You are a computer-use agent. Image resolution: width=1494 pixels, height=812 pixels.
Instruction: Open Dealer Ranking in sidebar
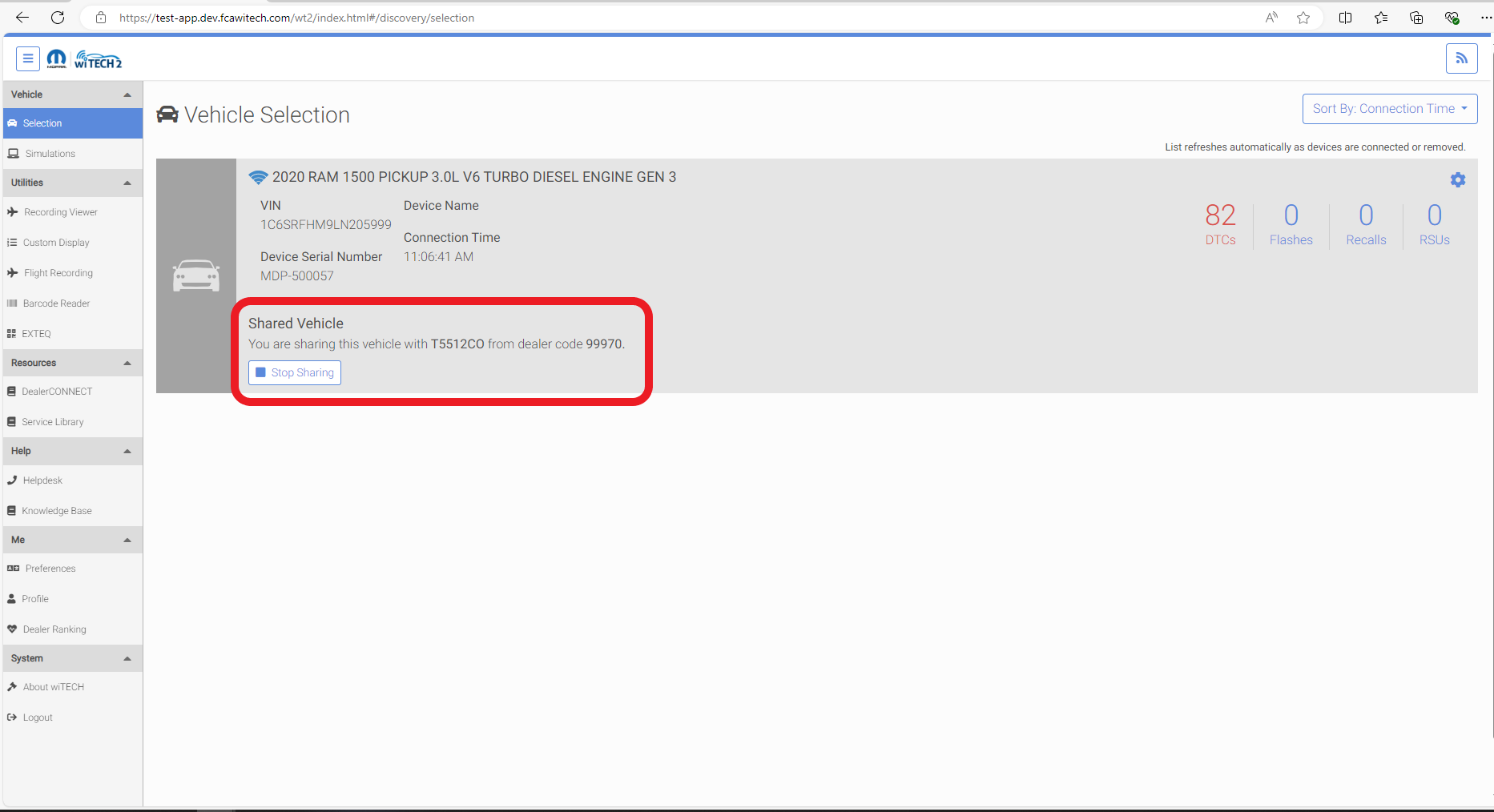73,629
